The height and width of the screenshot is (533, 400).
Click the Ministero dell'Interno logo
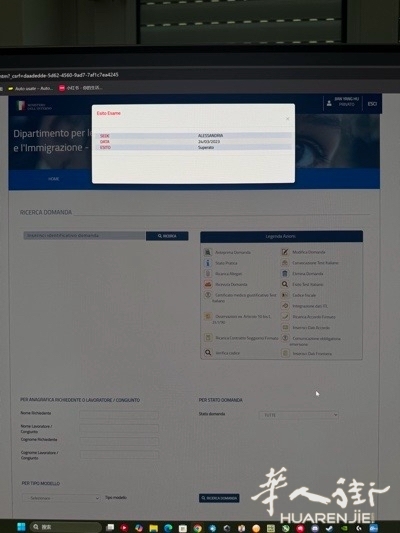click(33, 106)
